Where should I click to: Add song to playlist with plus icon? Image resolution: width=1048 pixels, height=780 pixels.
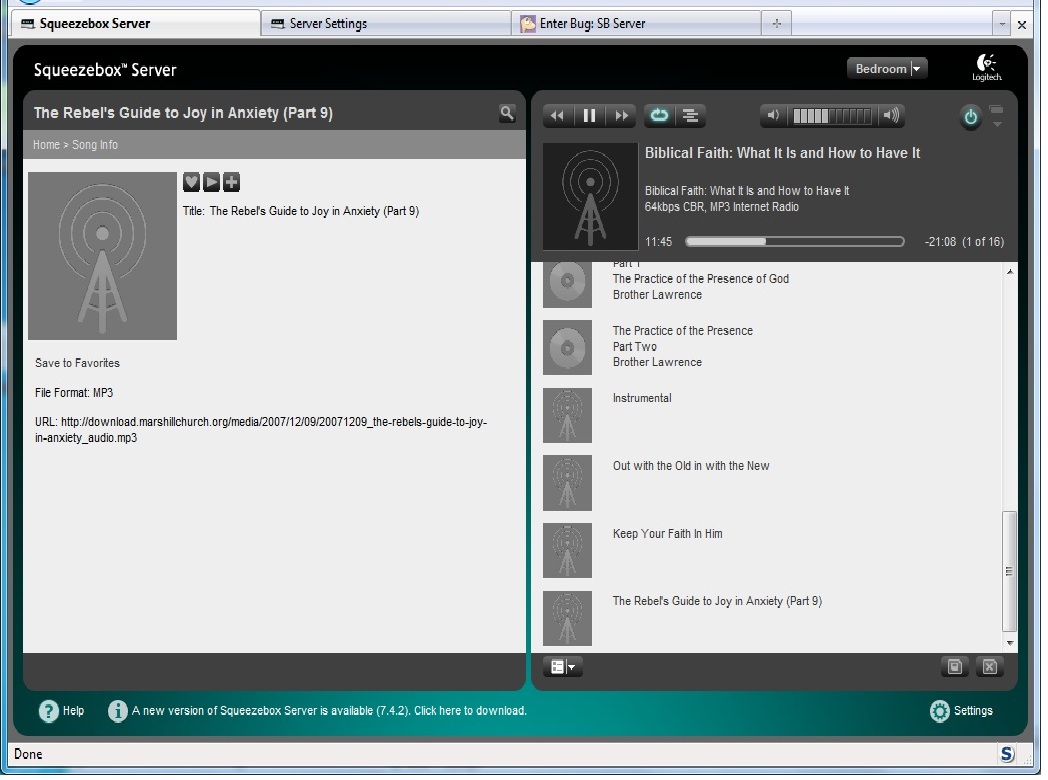tap(231, 181)
